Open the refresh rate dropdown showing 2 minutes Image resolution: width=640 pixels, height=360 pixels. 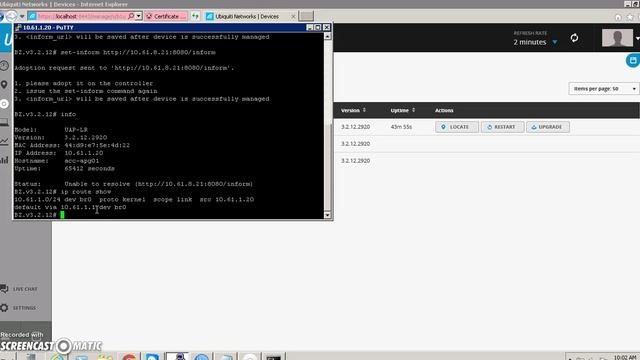click(x=536, y=42)
